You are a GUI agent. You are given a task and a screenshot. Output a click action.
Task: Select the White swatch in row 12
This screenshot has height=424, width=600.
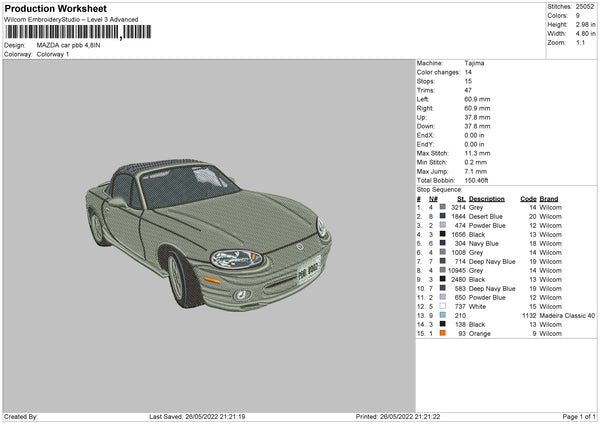point(442,306)
